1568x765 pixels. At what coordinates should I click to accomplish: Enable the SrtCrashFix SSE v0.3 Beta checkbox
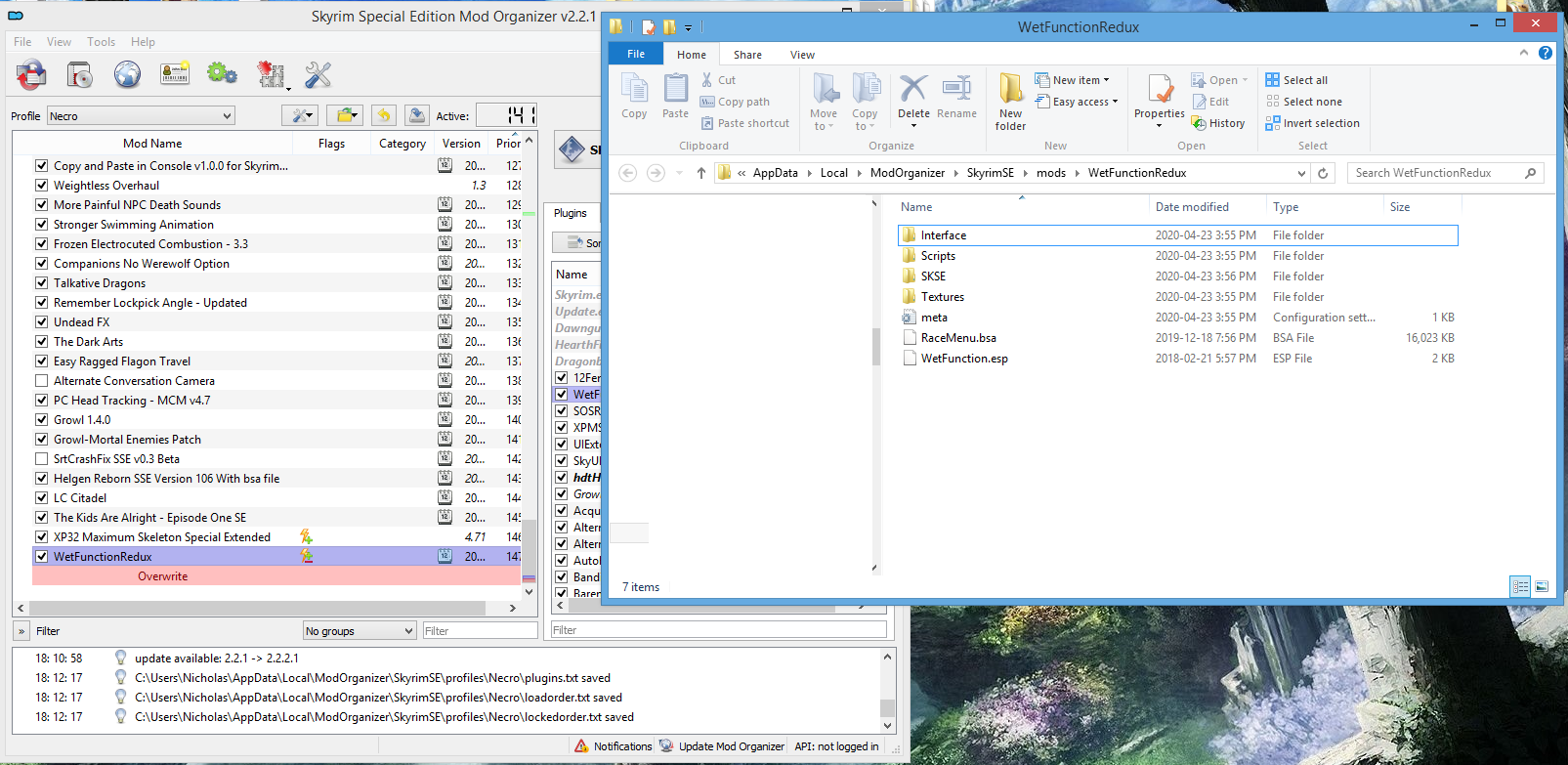(41, 459)
